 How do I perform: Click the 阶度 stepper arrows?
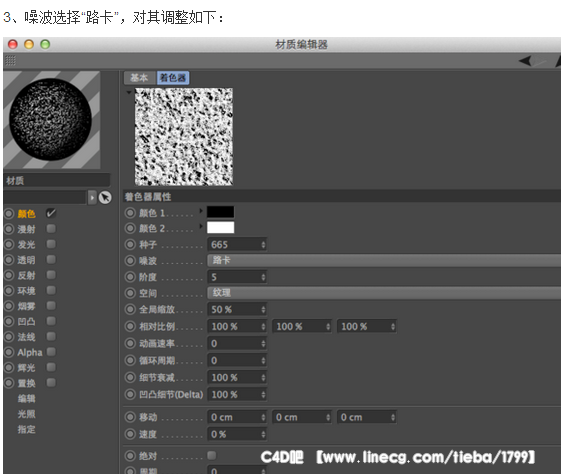coord(263,277)
